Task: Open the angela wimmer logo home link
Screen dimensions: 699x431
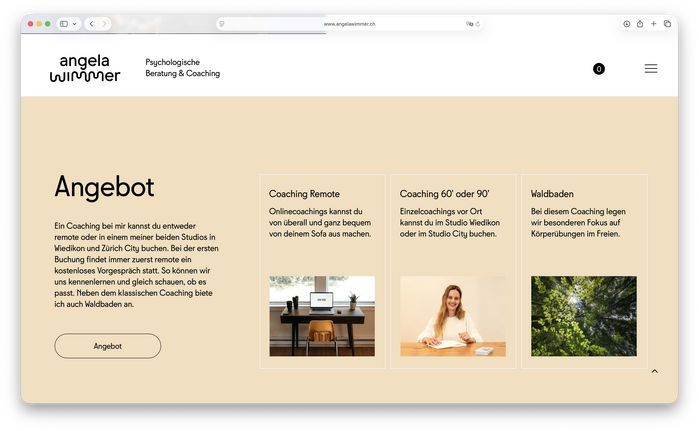Action: [85, 69]
